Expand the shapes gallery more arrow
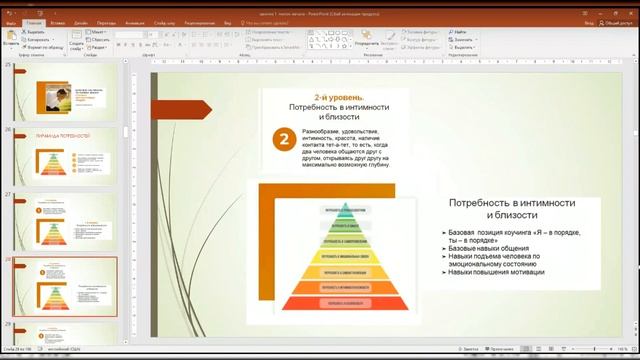Viewport: 640px width, 360px height. 351,47
